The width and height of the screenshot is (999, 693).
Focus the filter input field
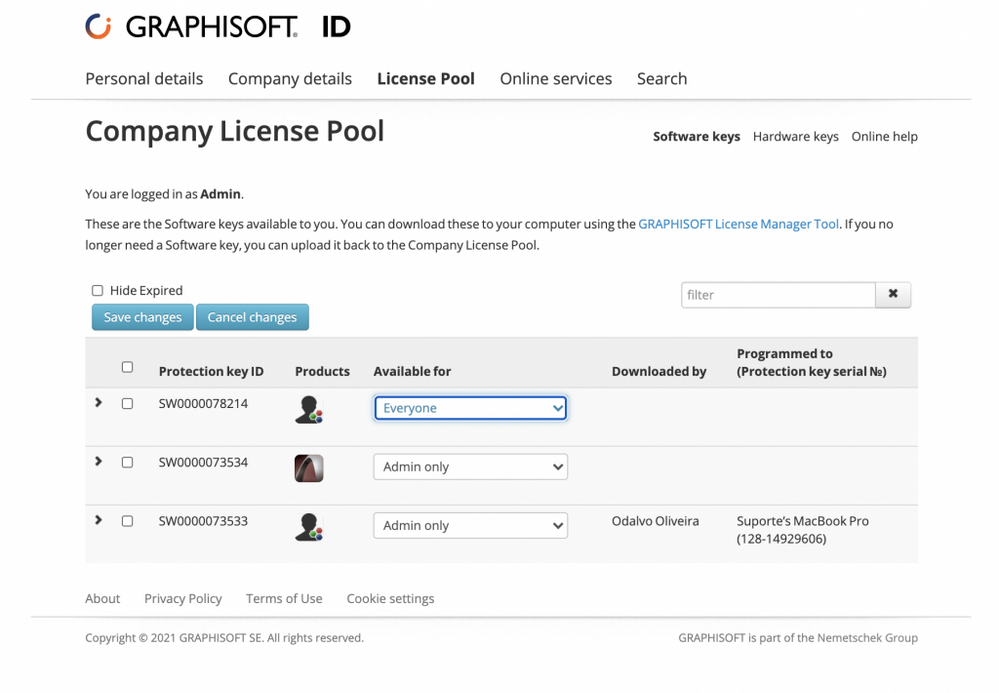click(x=778, y=295)
